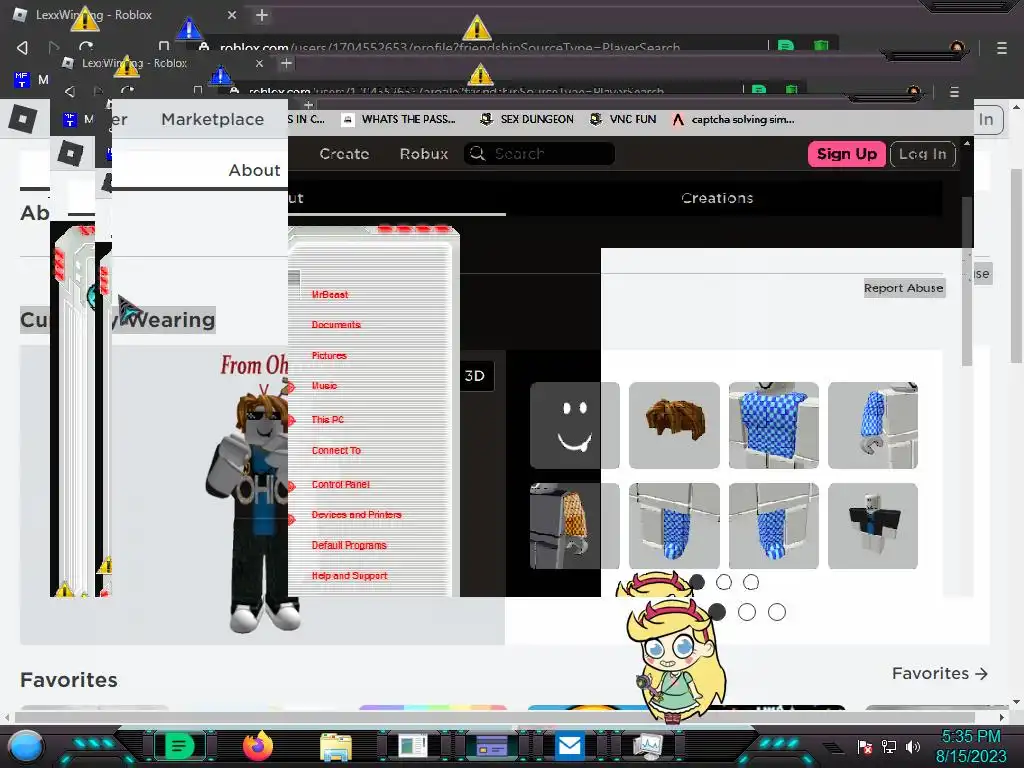Click the green speech-bubble extension in the topmost toolbar
This screenshot has height=768, width=1024.
coord(786,46)
